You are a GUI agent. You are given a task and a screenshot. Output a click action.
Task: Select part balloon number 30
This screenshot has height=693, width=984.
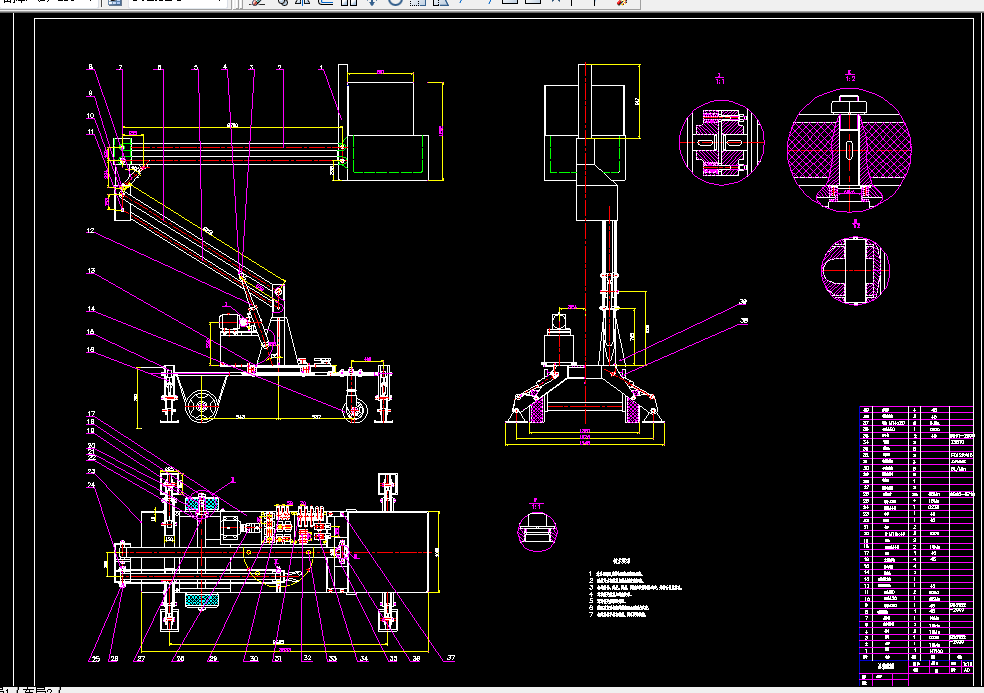tap(254, 658)
